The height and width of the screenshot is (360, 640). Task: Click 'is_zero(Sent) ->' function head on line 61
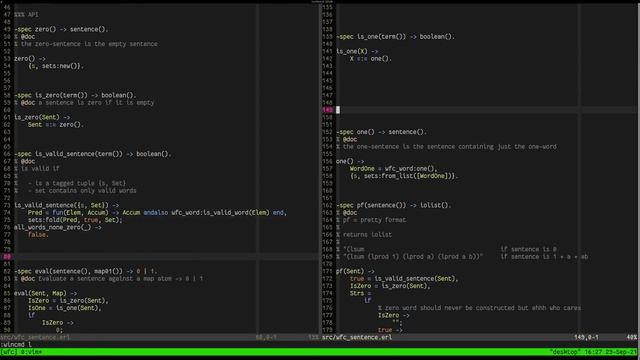[42, 118]
